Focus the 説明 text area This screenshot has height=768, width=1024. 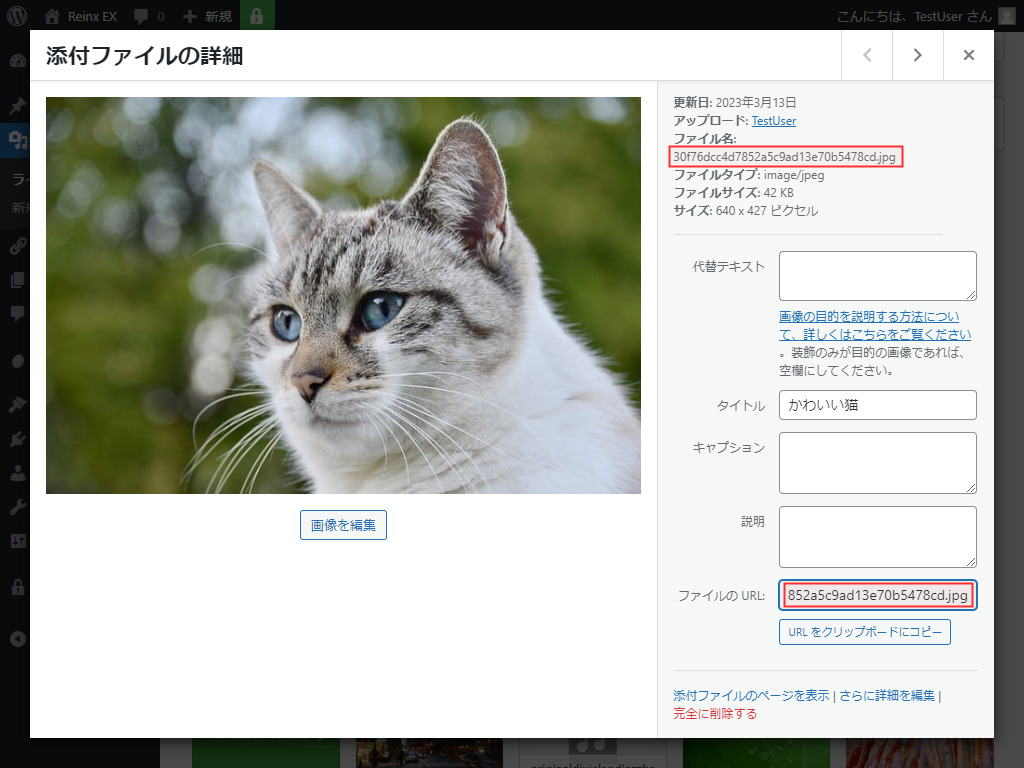(x=878, y=537)
